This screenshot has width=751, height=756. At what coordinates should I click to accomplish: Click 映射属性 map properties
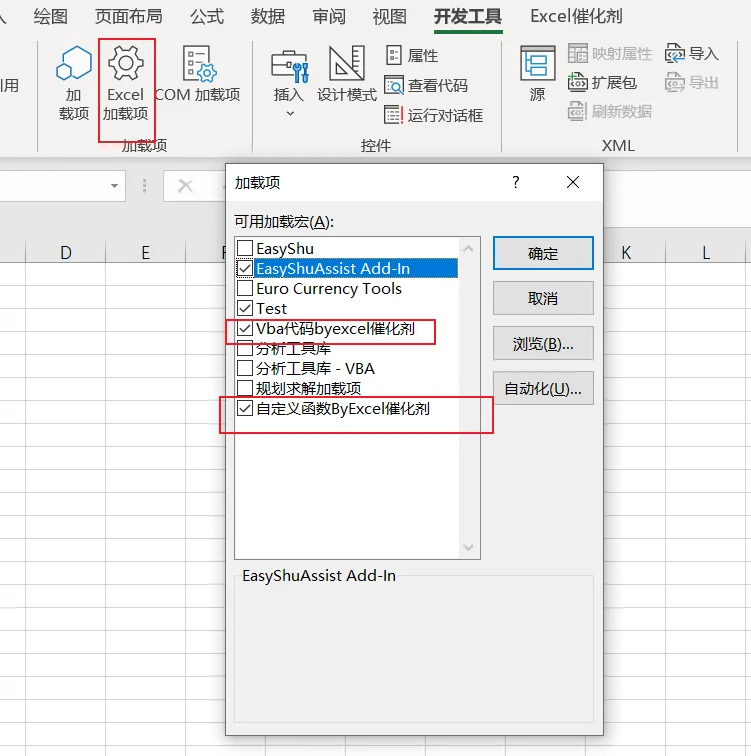click(610, 54)
